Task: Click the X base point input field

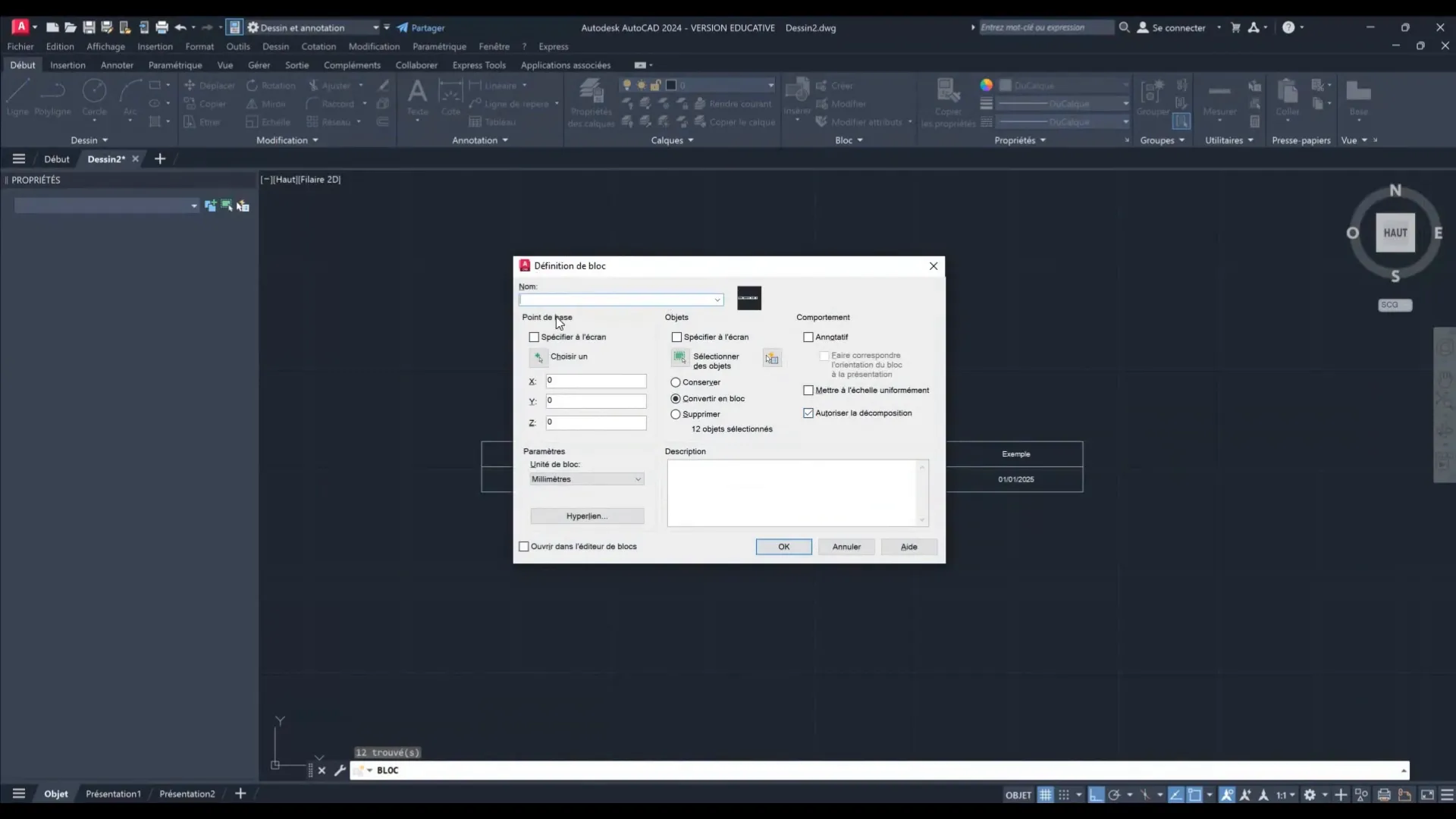Action: point(596,381)
